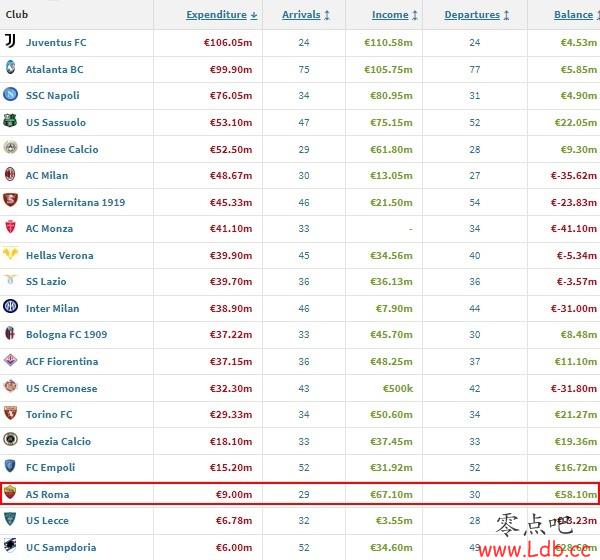Click AC Monza expenditure €41.10m
Viewport: 600px width, 560px height.
pyautogui.click(x=231, y=229)
